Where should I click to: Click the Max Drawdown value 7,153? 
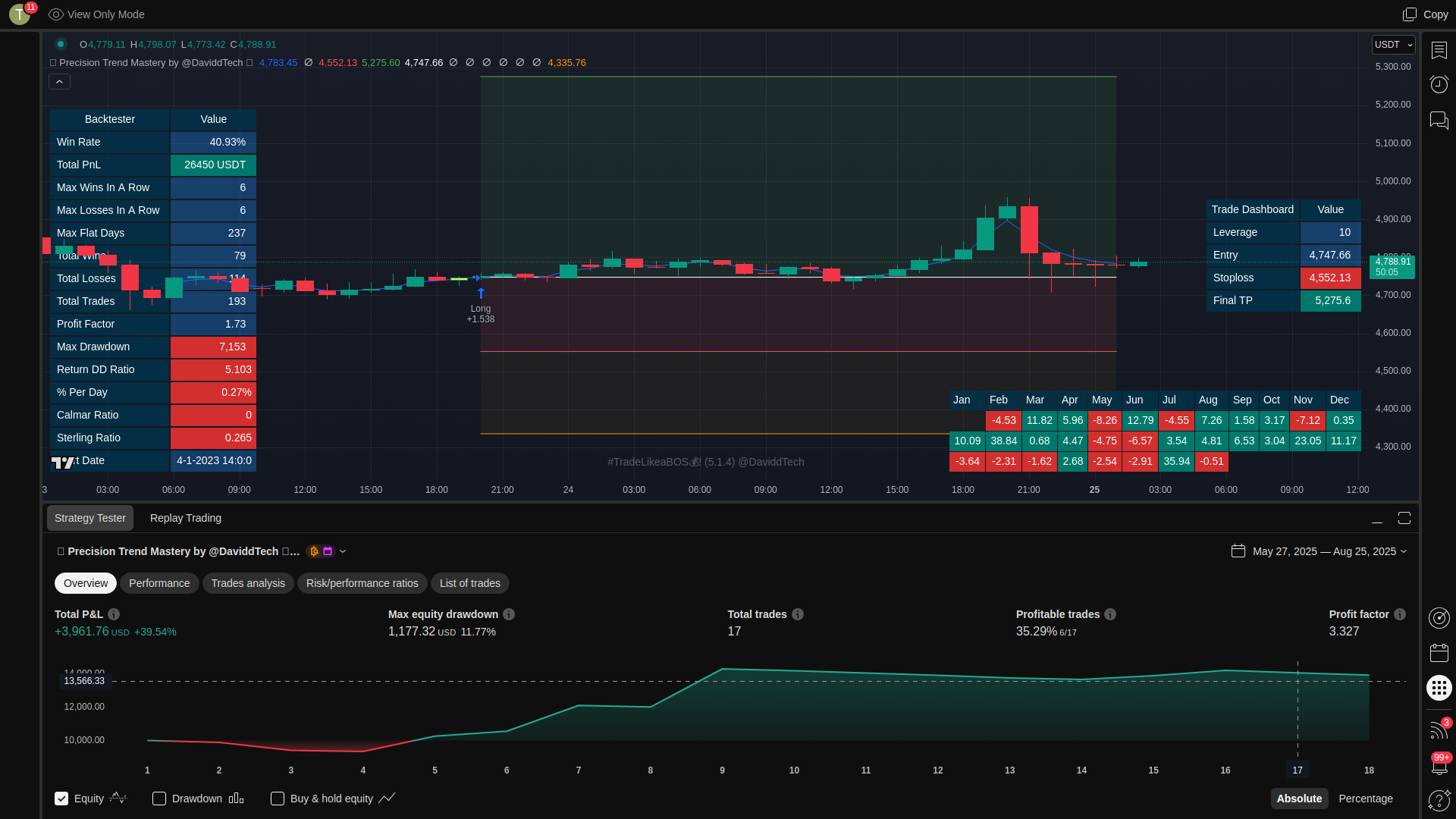214,347
